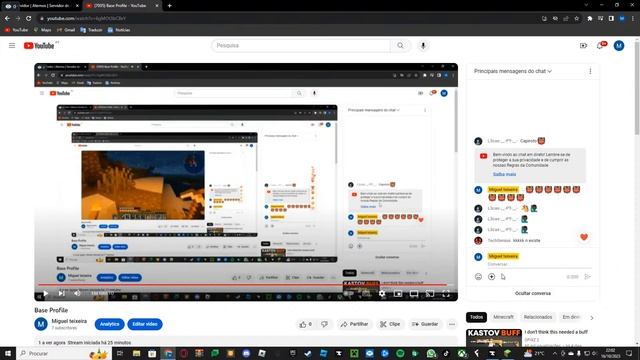Open the account avatar menu
640x360 pixels.
619,46
